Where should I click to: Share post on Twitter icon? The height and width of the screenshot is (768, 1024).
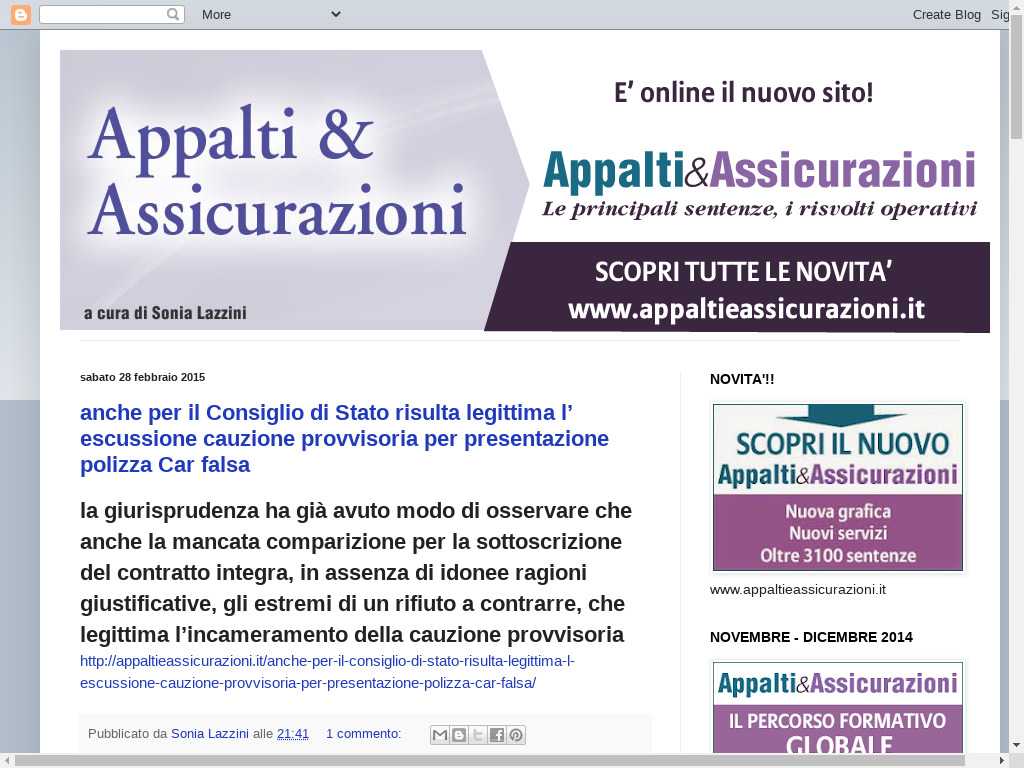coord(478,735)
